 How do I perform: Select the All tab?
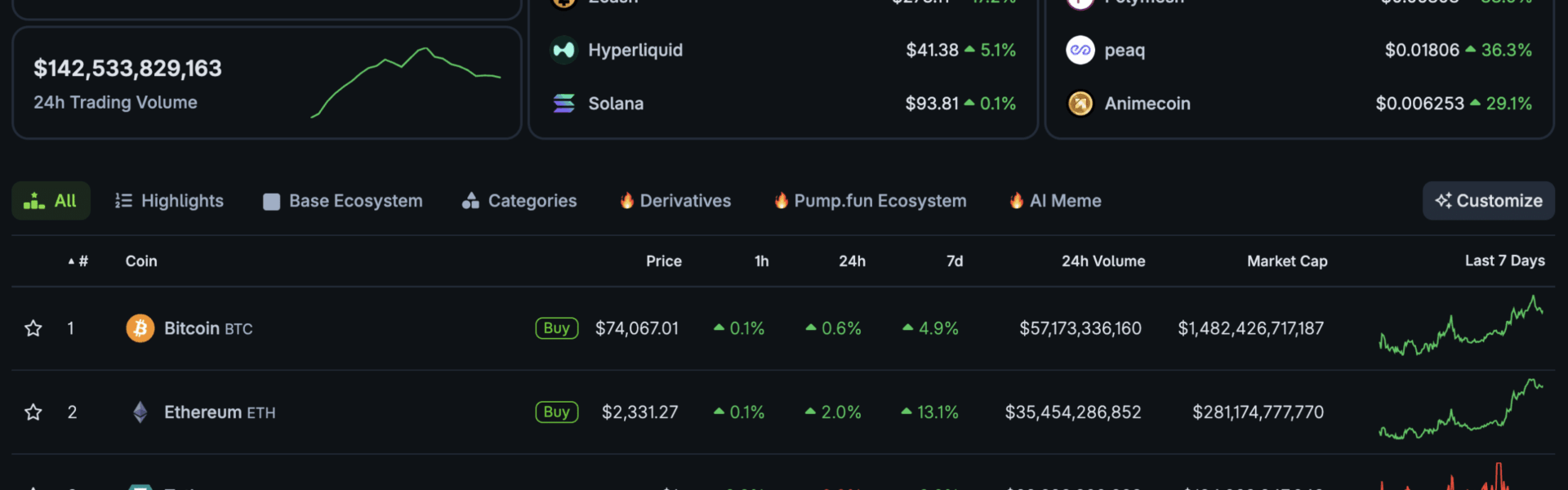click(51, 201)
